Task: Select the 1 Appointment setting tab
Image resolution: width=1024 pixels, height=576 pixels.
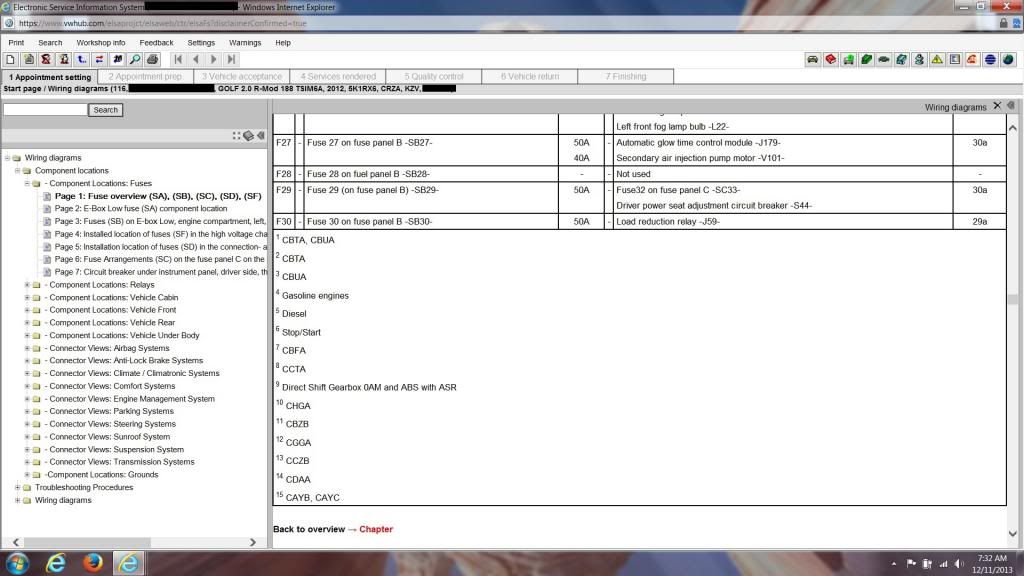Action: click(50, 77)
